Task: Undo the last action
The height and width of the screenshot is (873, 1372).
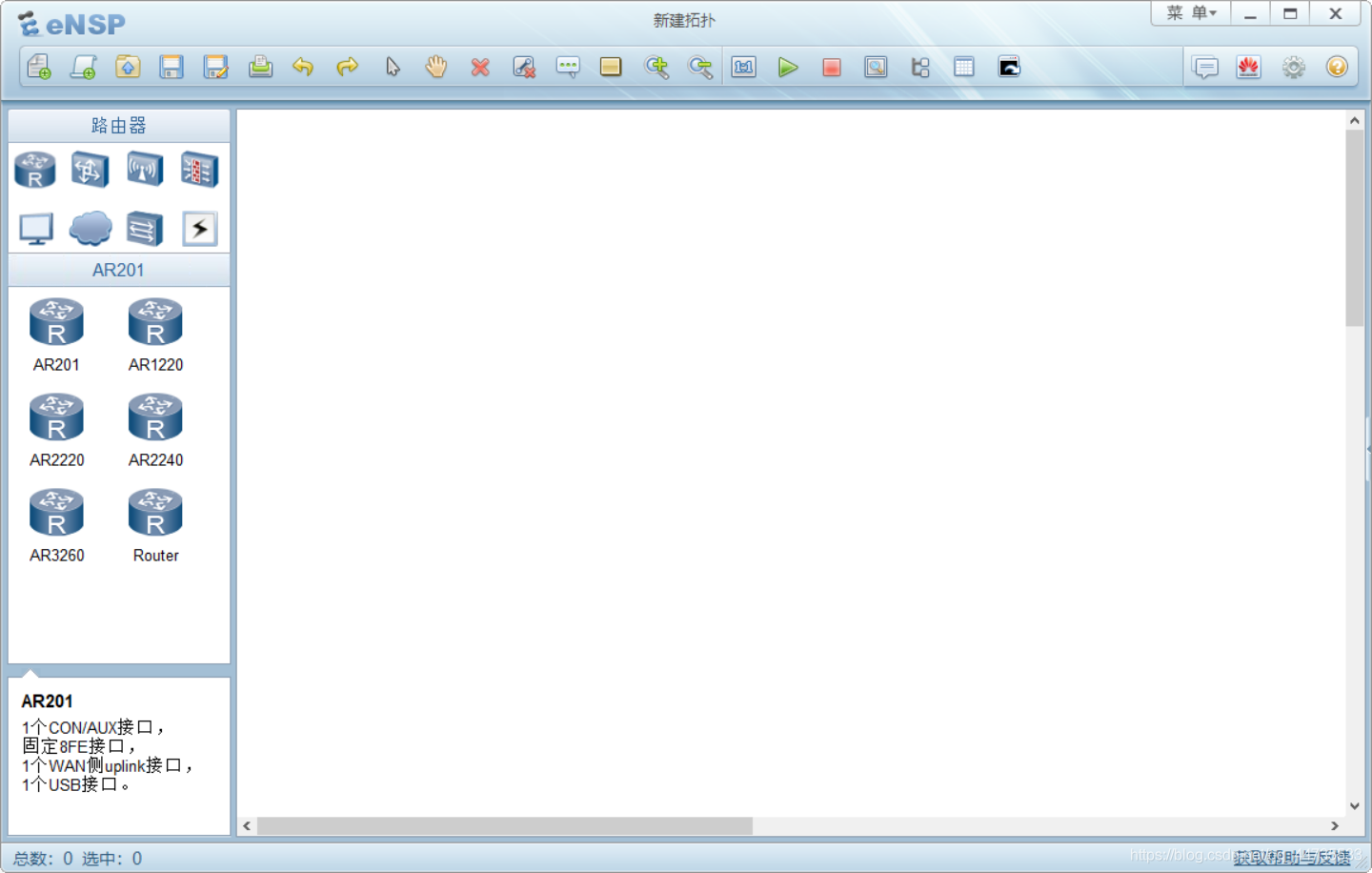Action: tap(303, 67)
